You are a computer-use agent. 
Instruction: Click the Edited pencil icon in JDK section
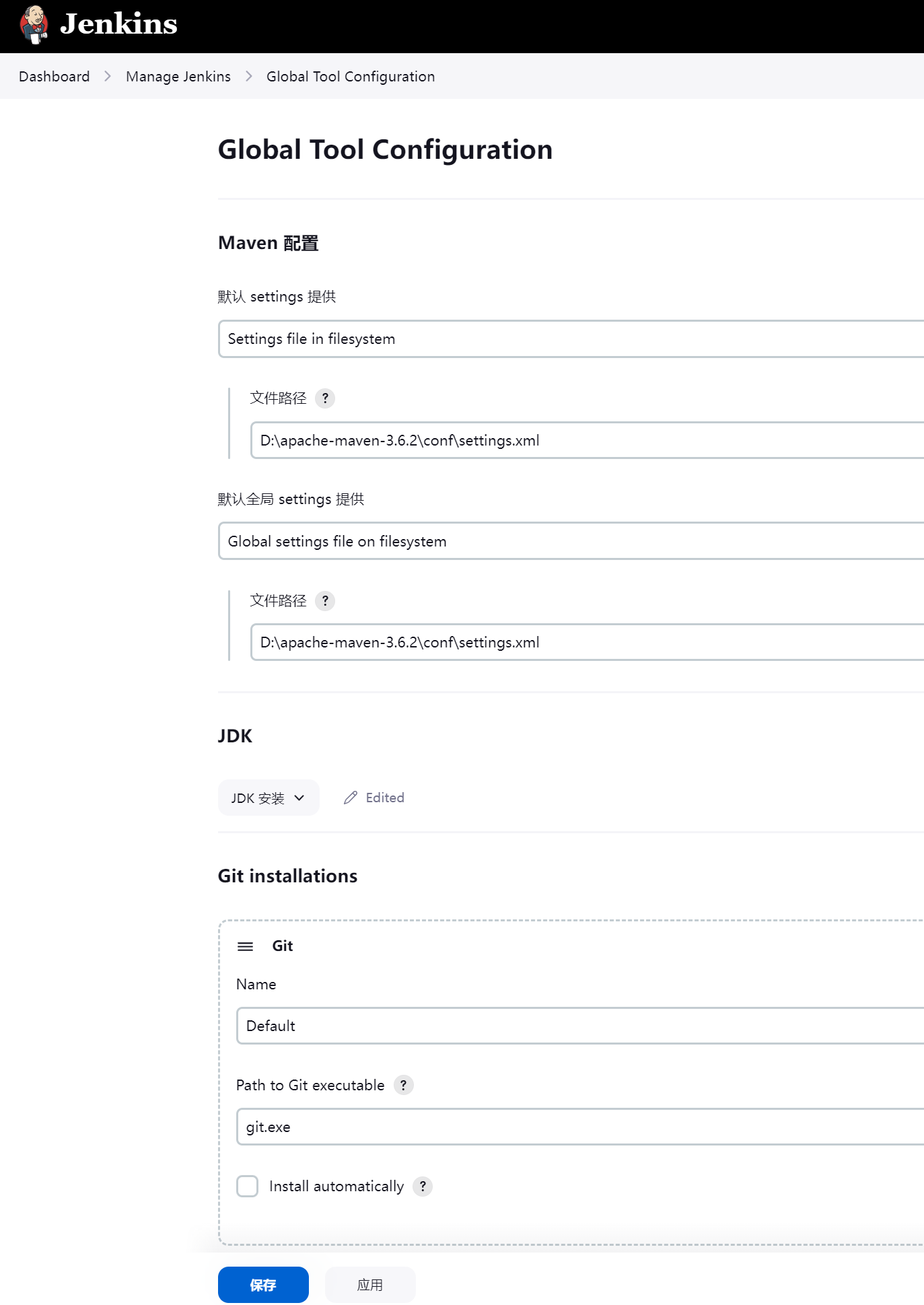pos(351,798)
